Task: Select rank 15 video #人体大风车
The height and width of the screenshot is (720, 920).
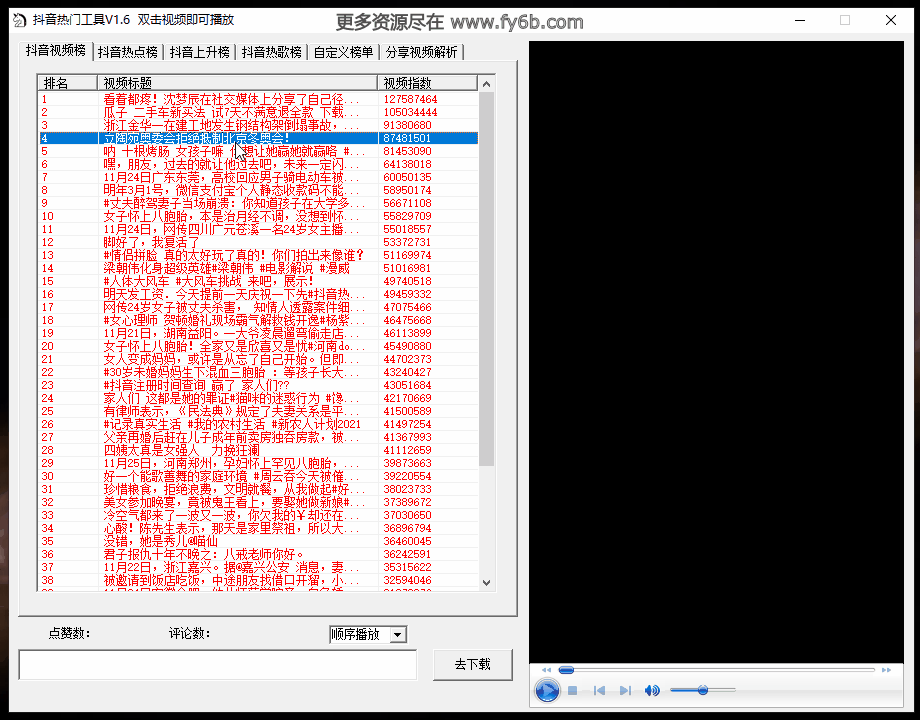Action: click(259, 281)
